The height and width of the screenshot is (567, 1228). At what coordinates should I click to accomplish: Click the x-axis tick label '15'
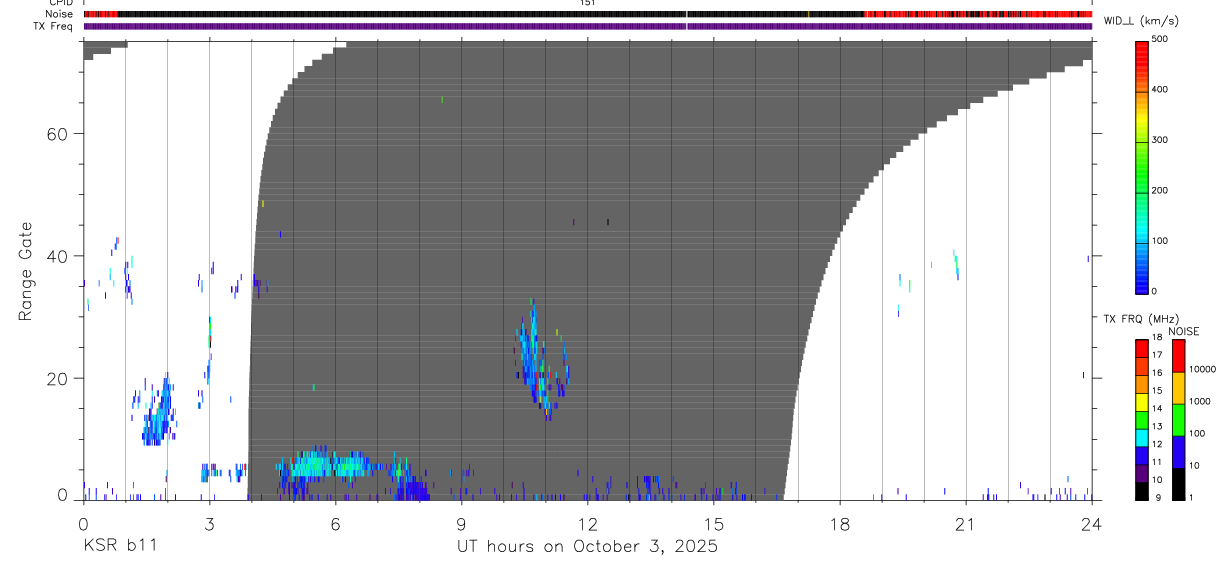click(713, 524)
